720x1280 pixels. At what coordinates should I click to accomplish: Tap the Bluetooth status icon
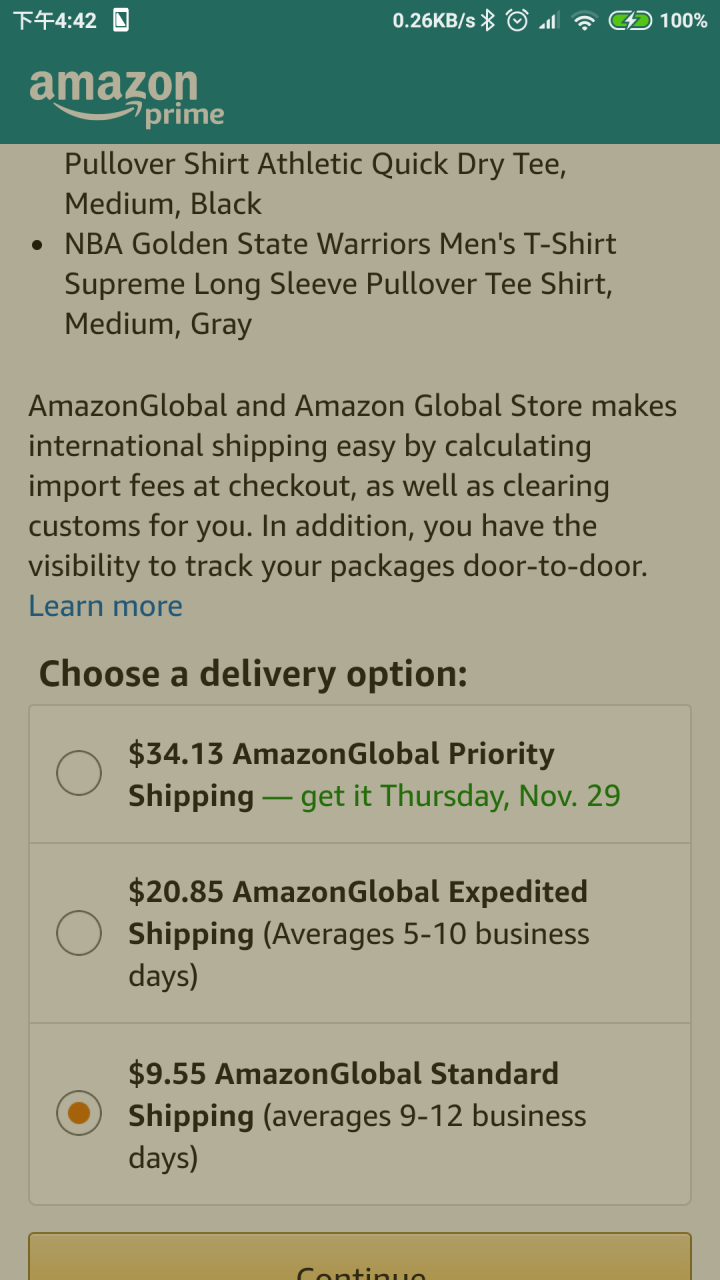(488, 20)
